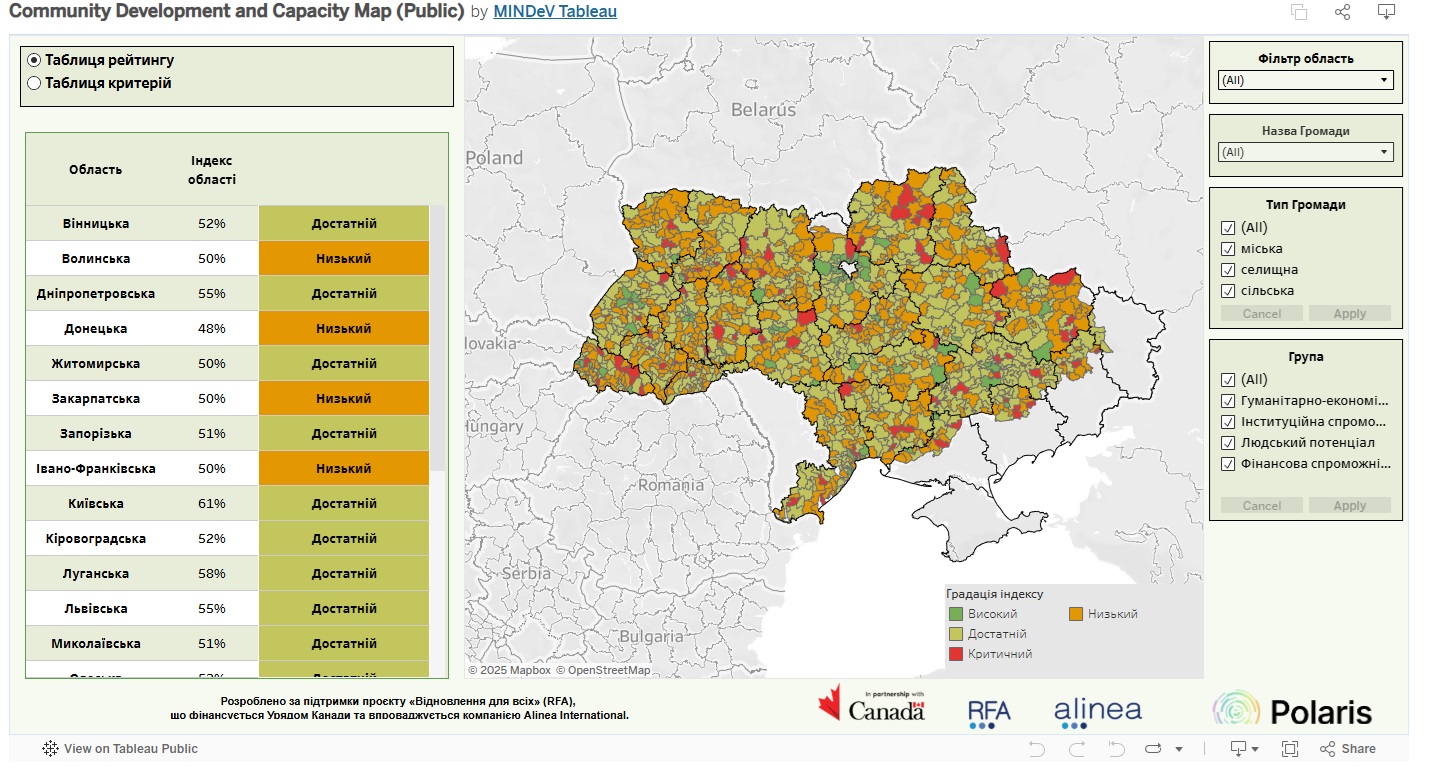Toggle the 'сільська' checkbox

click(x=1228, y=291)
